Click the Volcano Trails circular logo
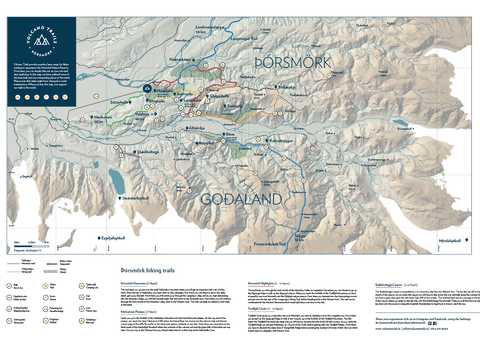The image size is (480, 360). 42,41
